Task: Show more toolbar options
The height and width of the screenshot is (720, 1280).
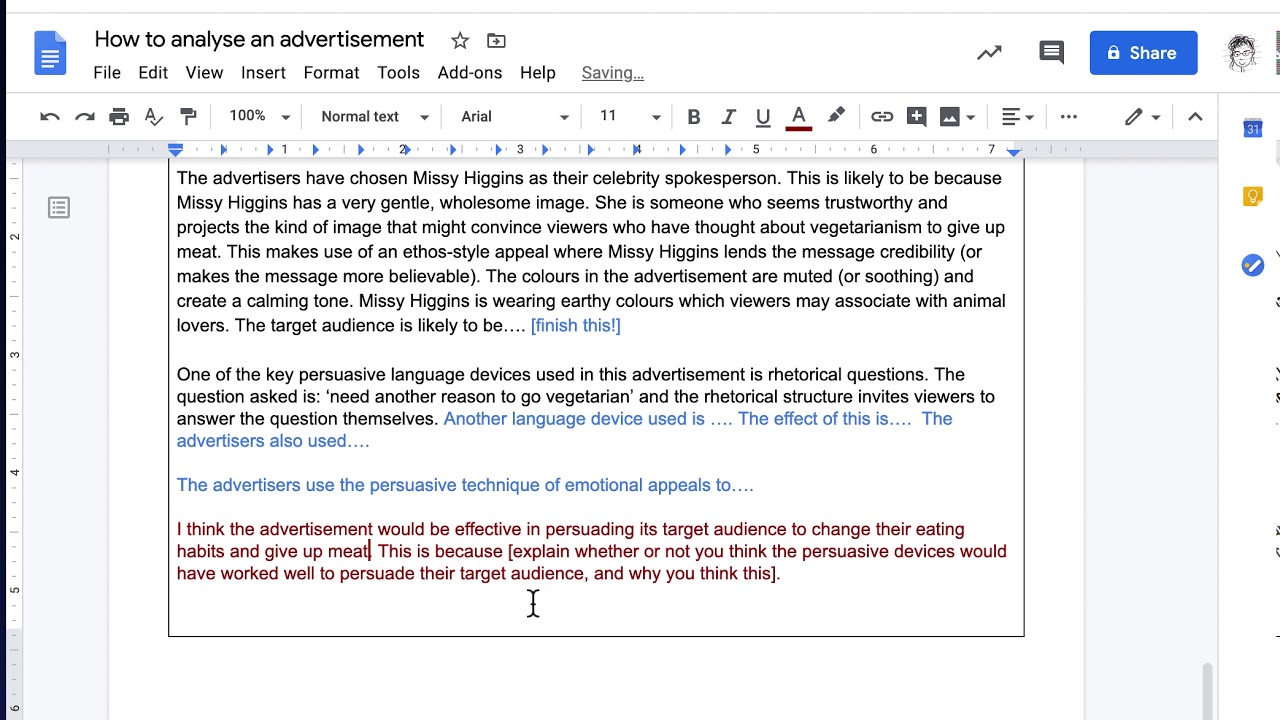Action: 1069,117
